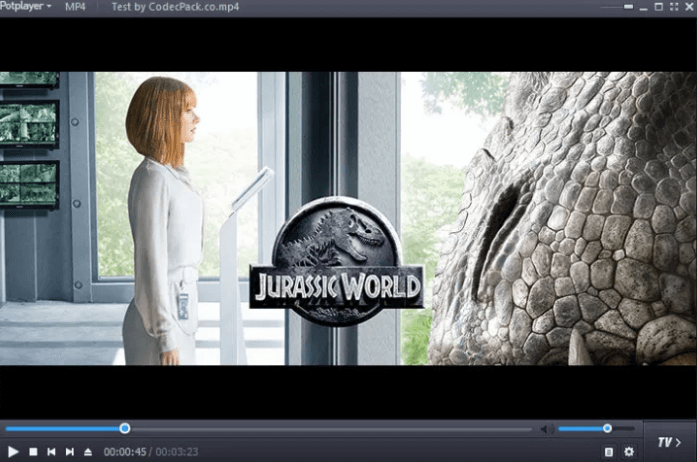Screen dimensions: 697x462
Task: Open the playlist panel icon
Action: point(609,452)
